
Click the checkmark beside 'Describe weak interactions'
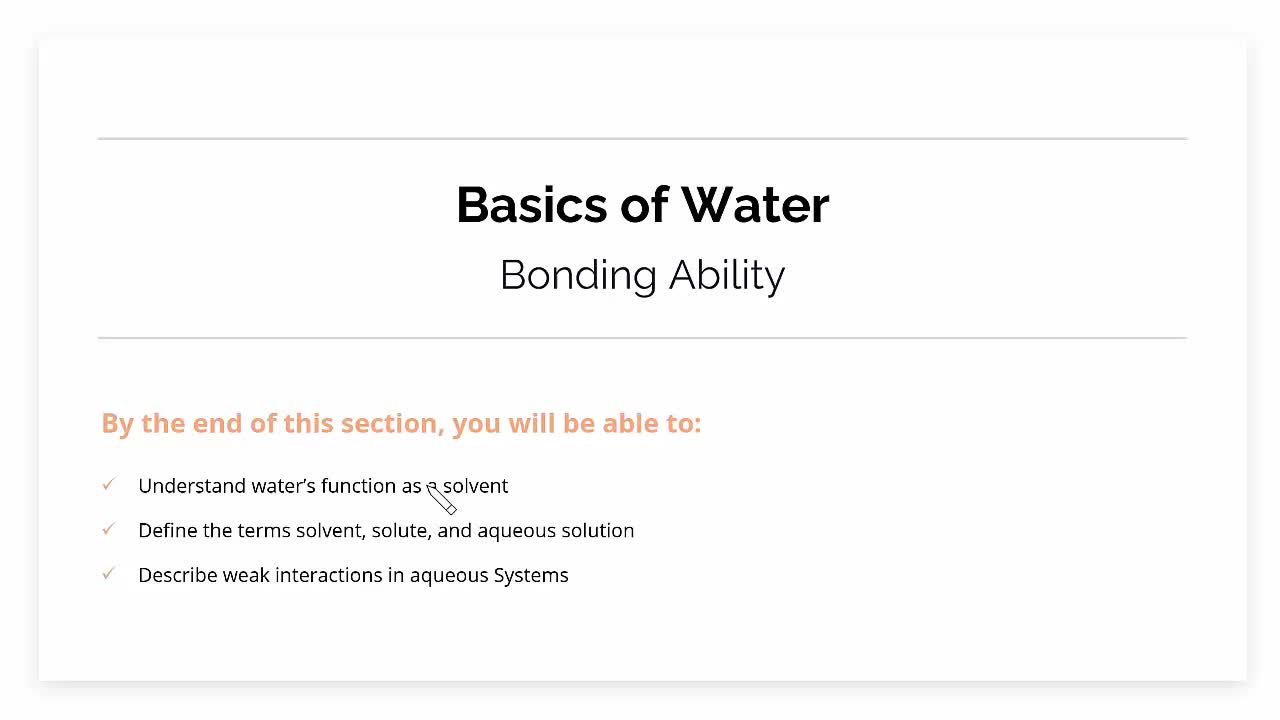coord(108,574)
